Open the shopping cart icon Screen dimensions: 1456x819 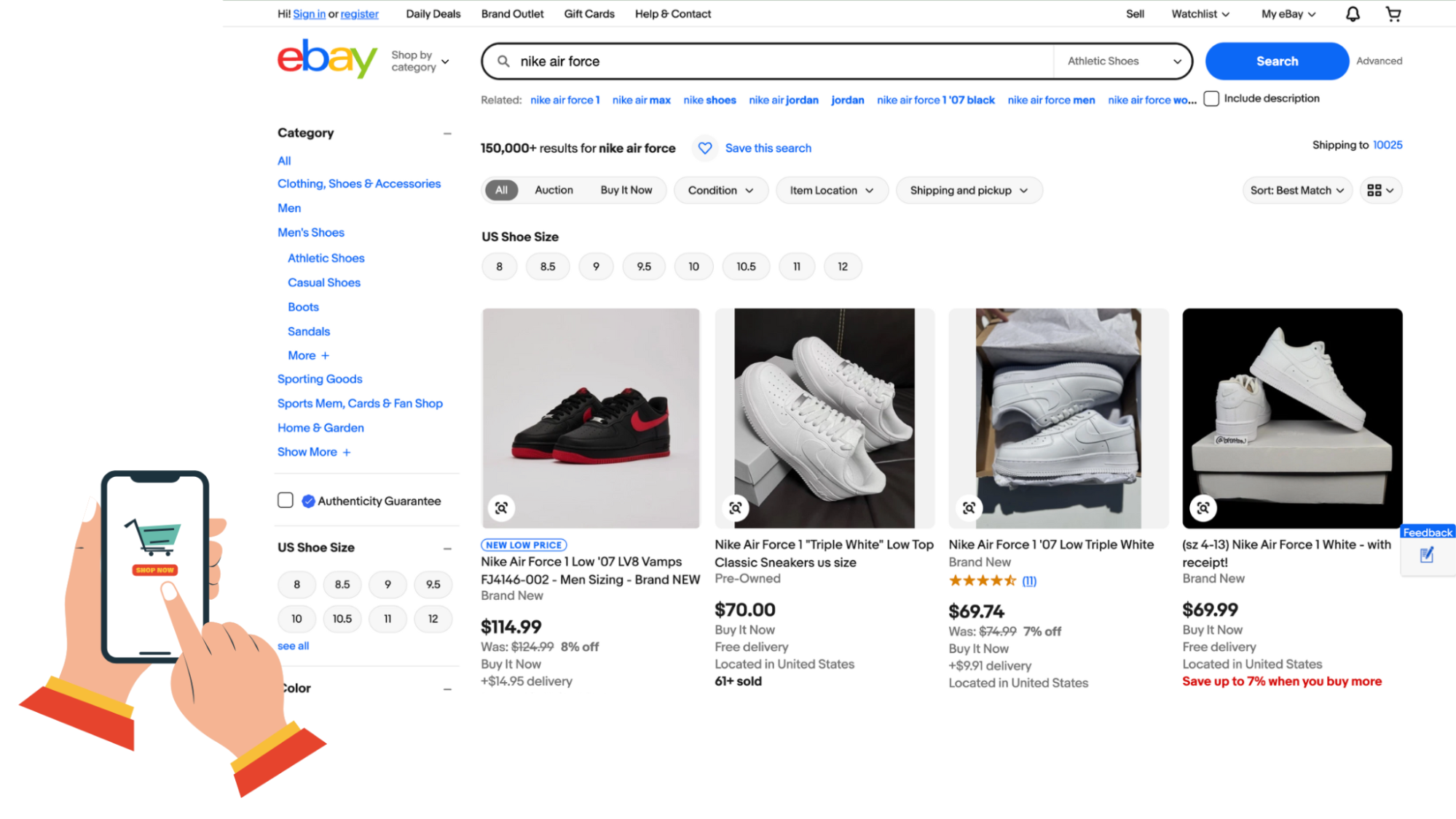coord(1393,14)
